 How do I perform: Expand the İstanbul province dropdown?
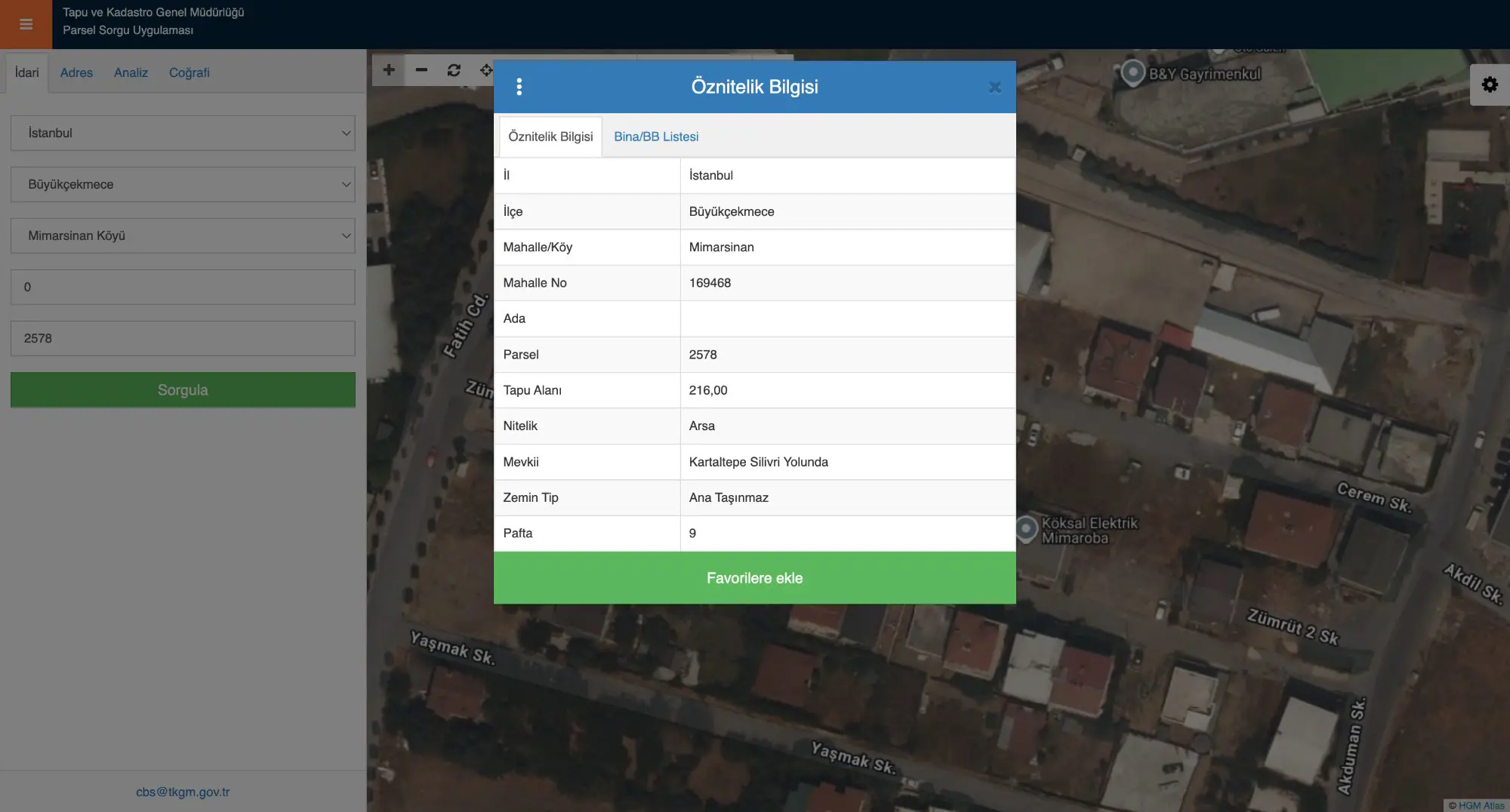(183, 133)
